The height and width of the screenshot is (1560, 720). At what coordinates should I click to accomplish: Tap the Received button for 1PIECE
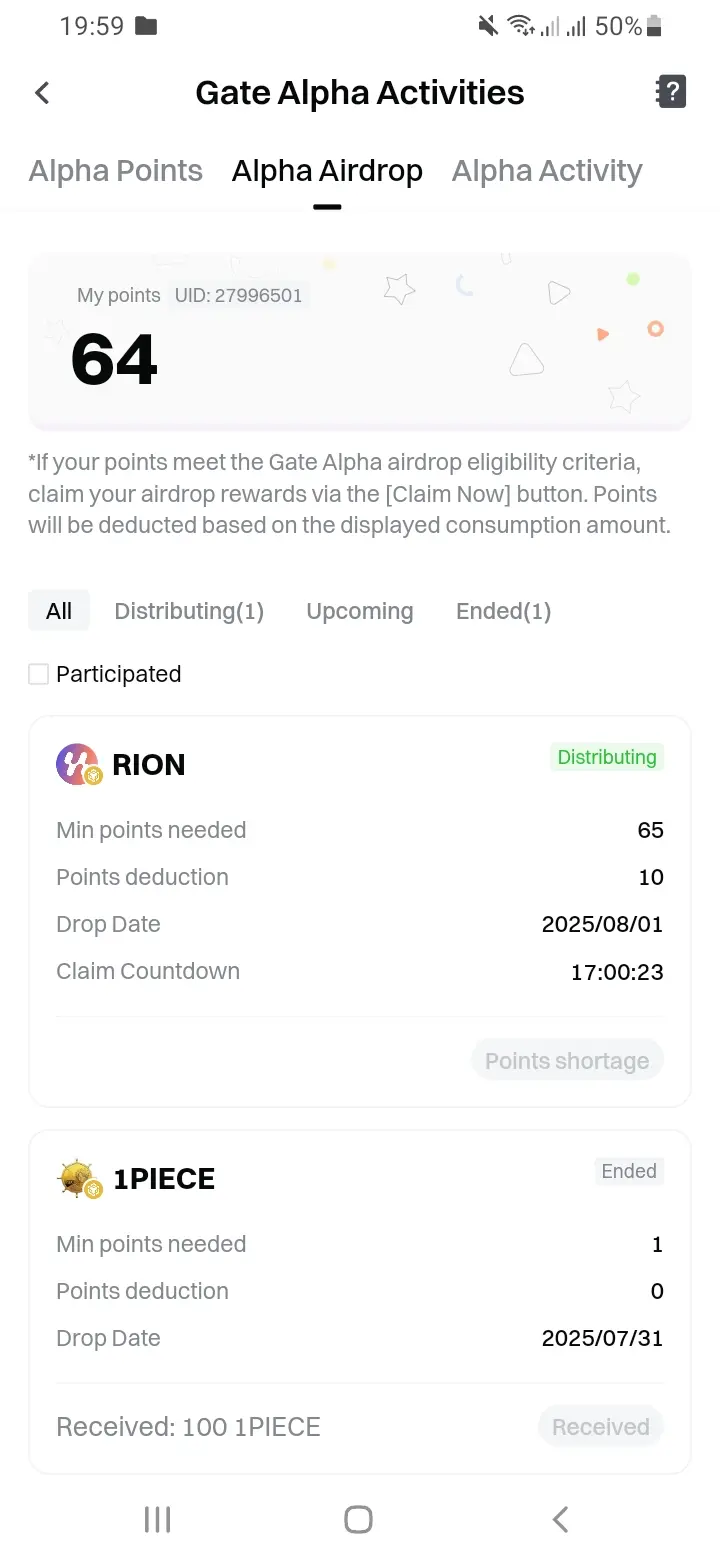point(601,1427)
